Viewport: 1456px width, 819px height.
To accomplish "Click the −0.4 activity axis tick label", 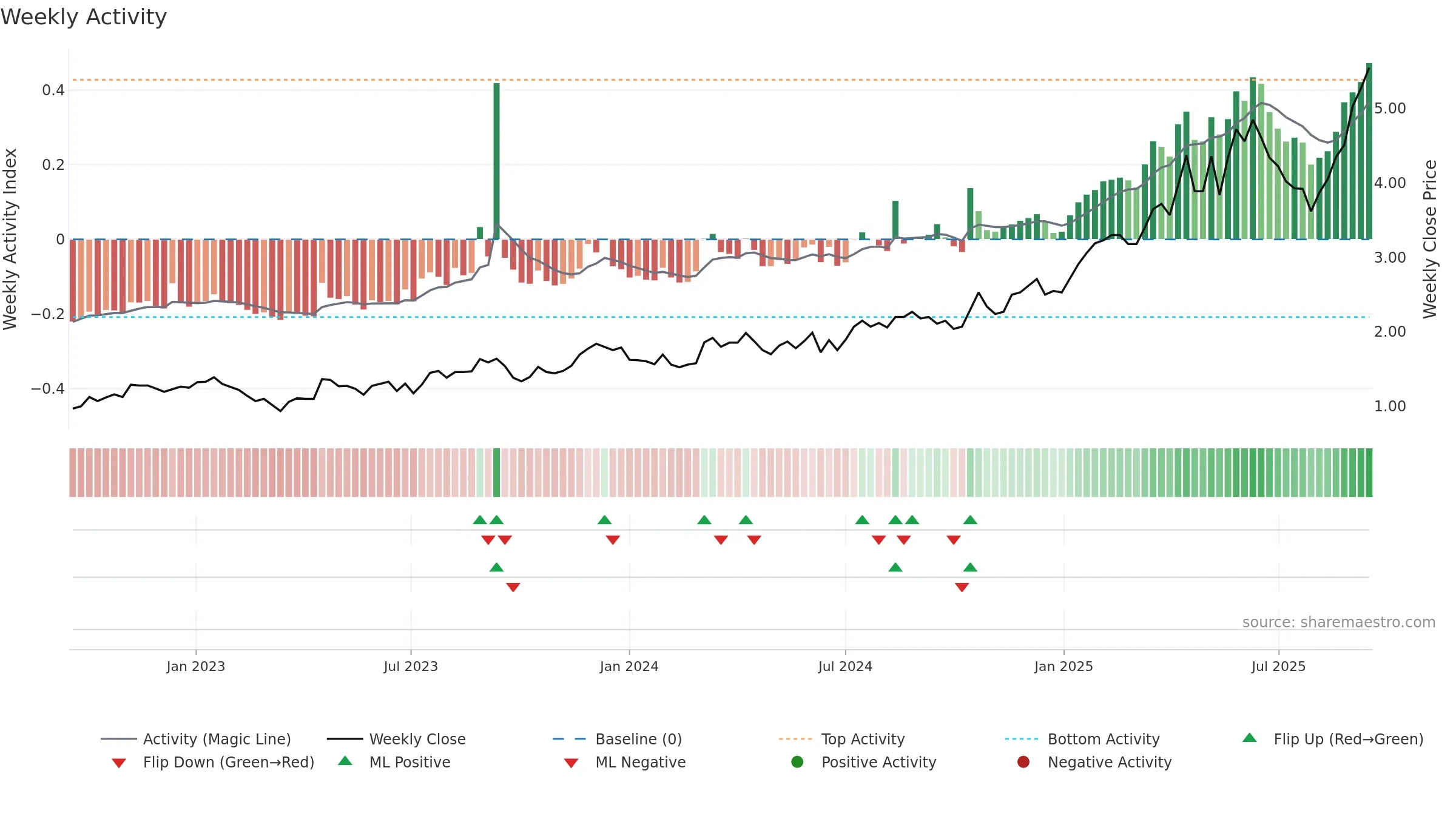I will point(47,388).
